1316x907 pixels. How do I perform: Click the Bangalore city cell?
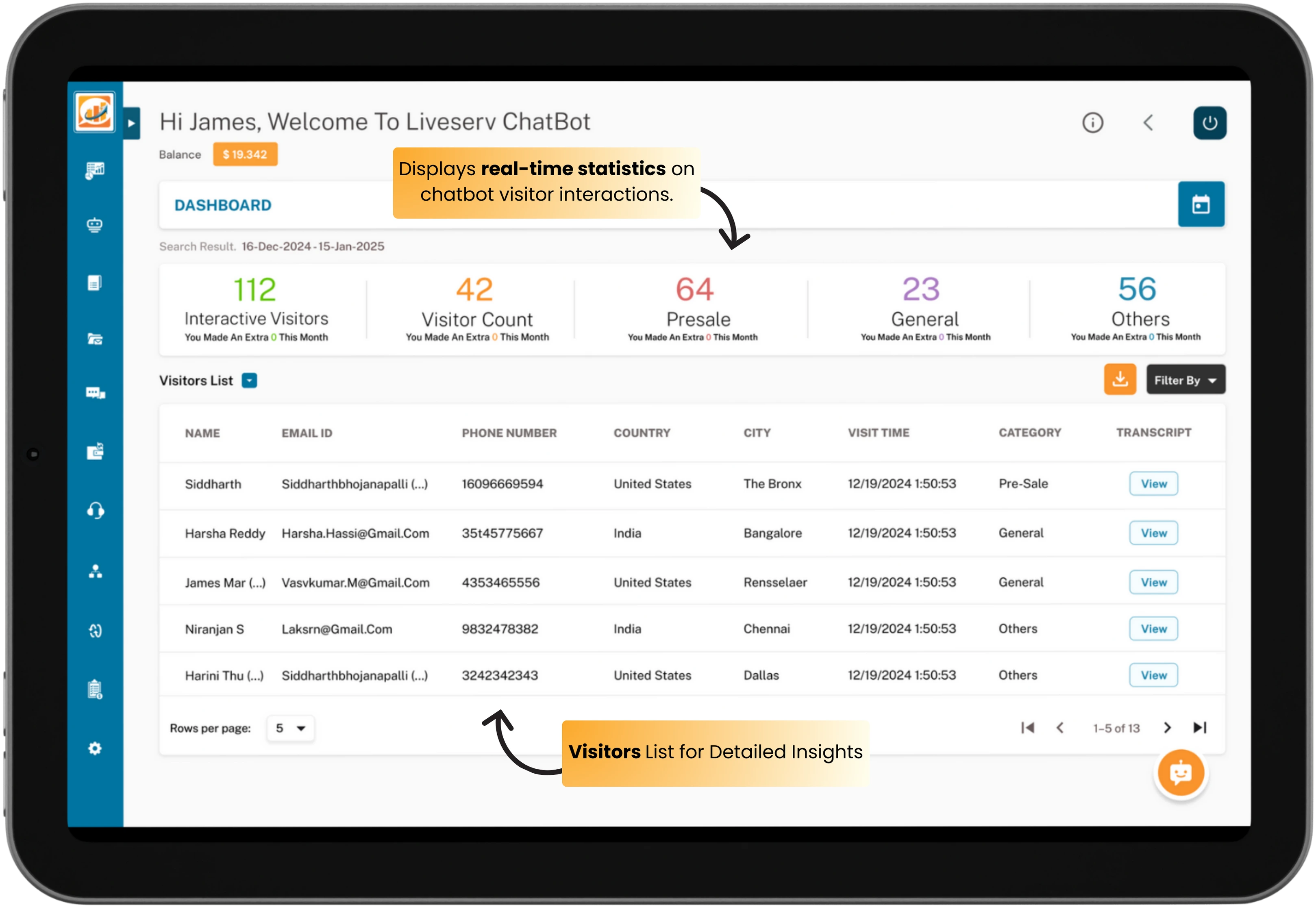pyautogui.click(x=773, y=534)
